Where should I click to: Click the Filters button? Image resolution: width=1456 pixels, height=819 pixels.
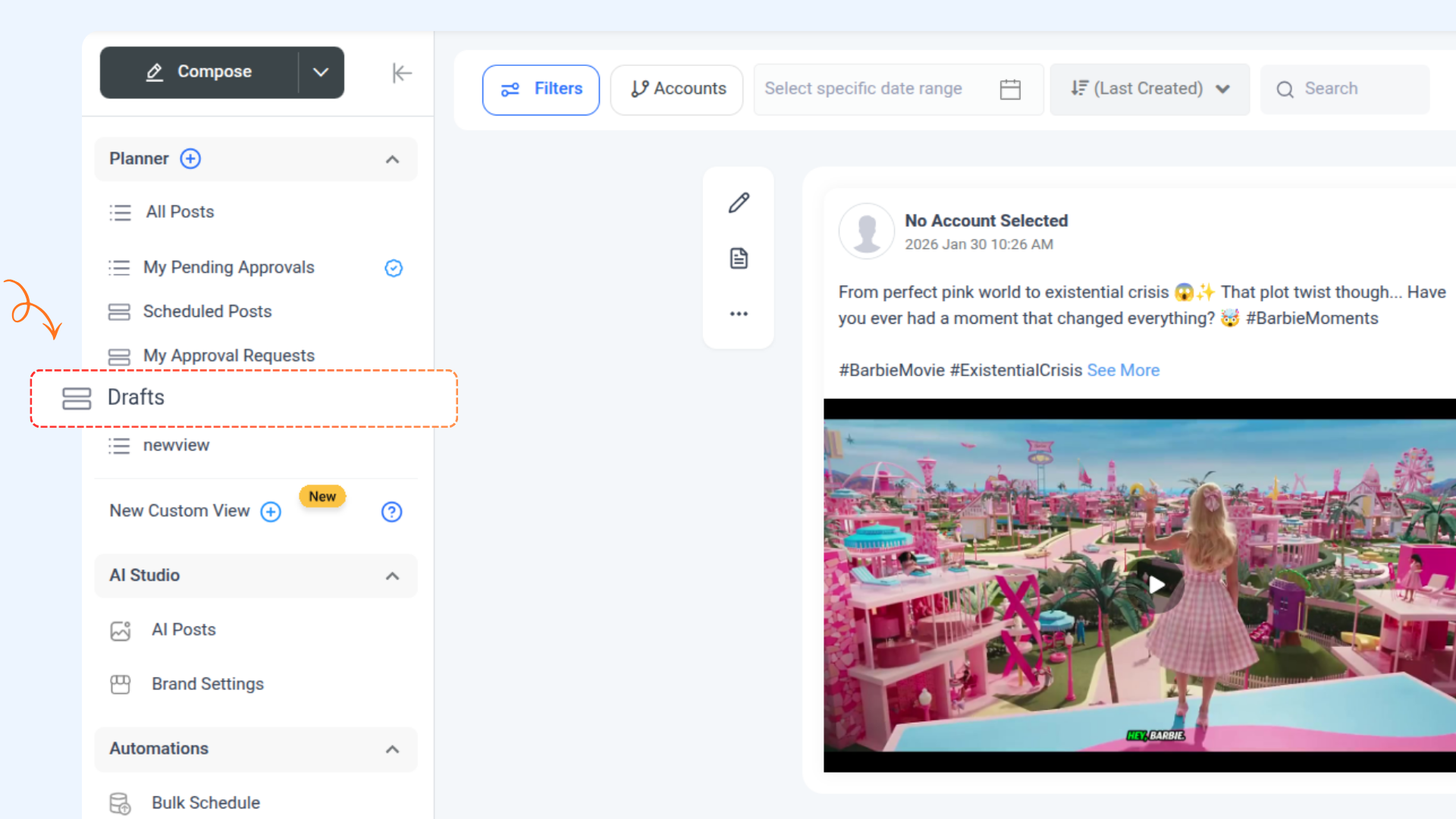tap(541, 89)
